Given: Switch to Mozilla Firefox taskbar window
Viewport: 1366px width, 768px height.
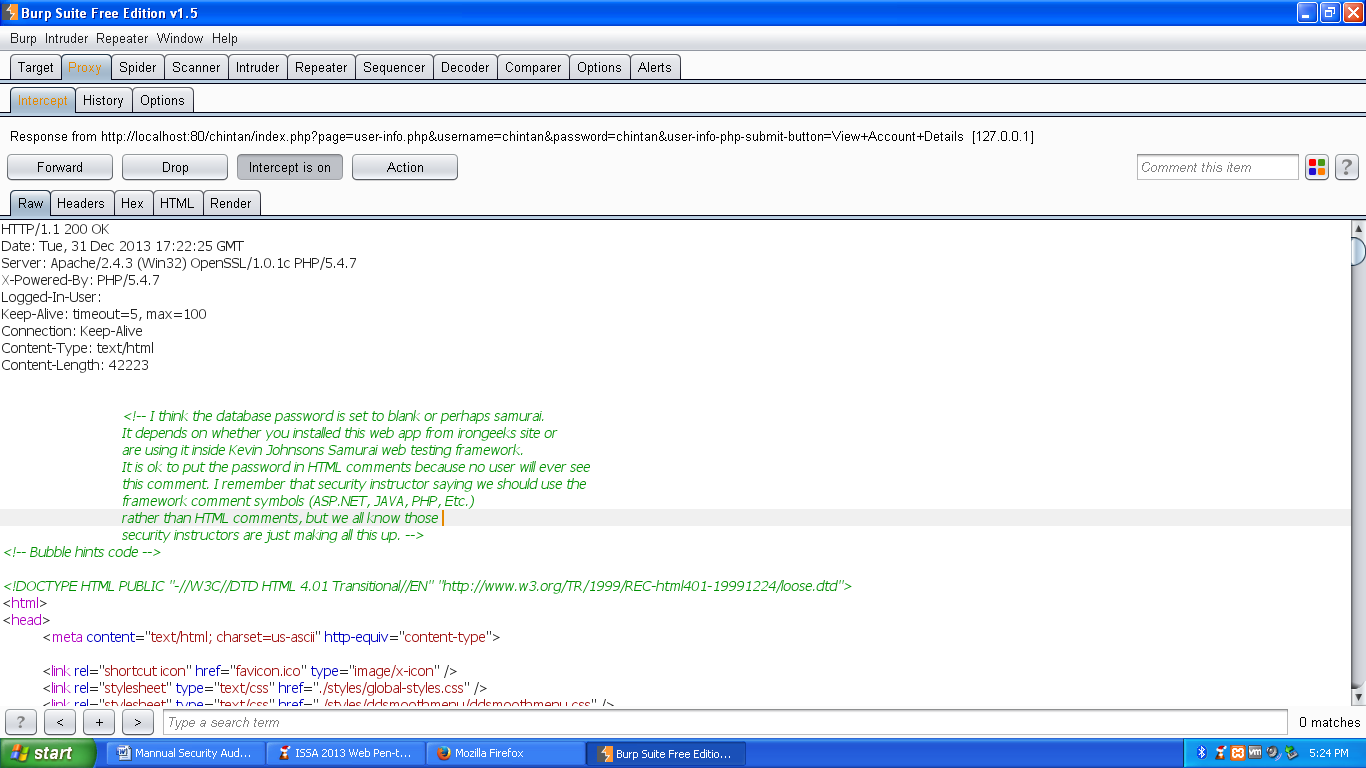Looking at the screenshot, I should point(505,753).
